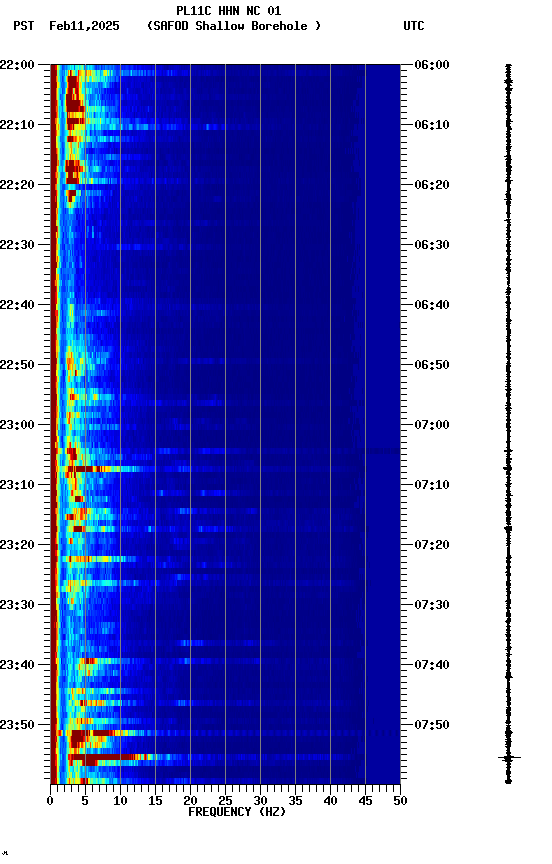Click the 22:10 PST time label
The width and height of the screenshot is (552, 864).
point(17,125)
